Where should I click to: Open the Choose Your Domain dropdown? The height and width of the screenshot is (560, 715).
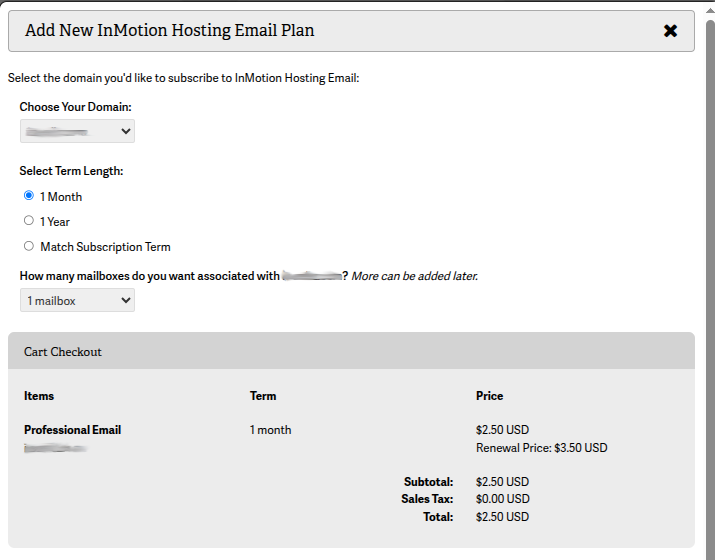(x=77, y=131)
